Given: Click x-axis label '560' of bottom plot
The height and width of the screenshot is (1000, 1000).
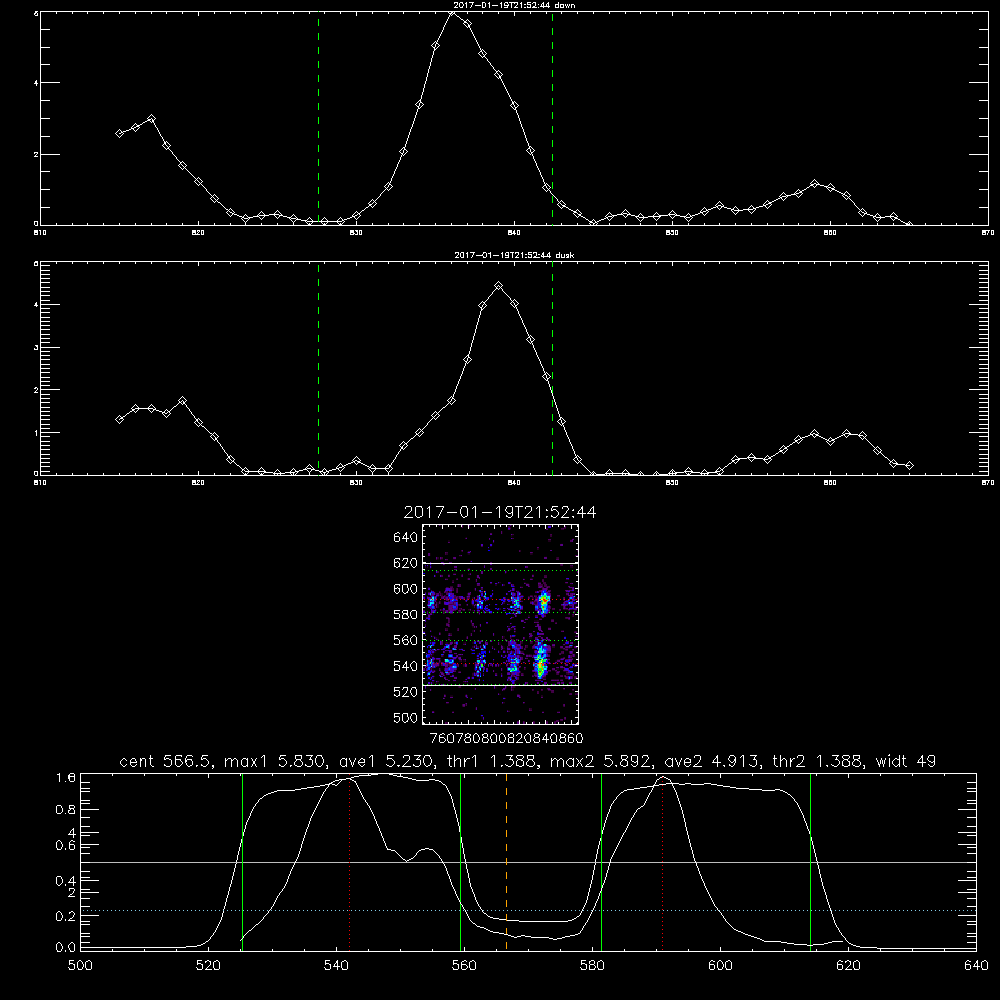Looking at the screenshot, I should tap(464, 966).
